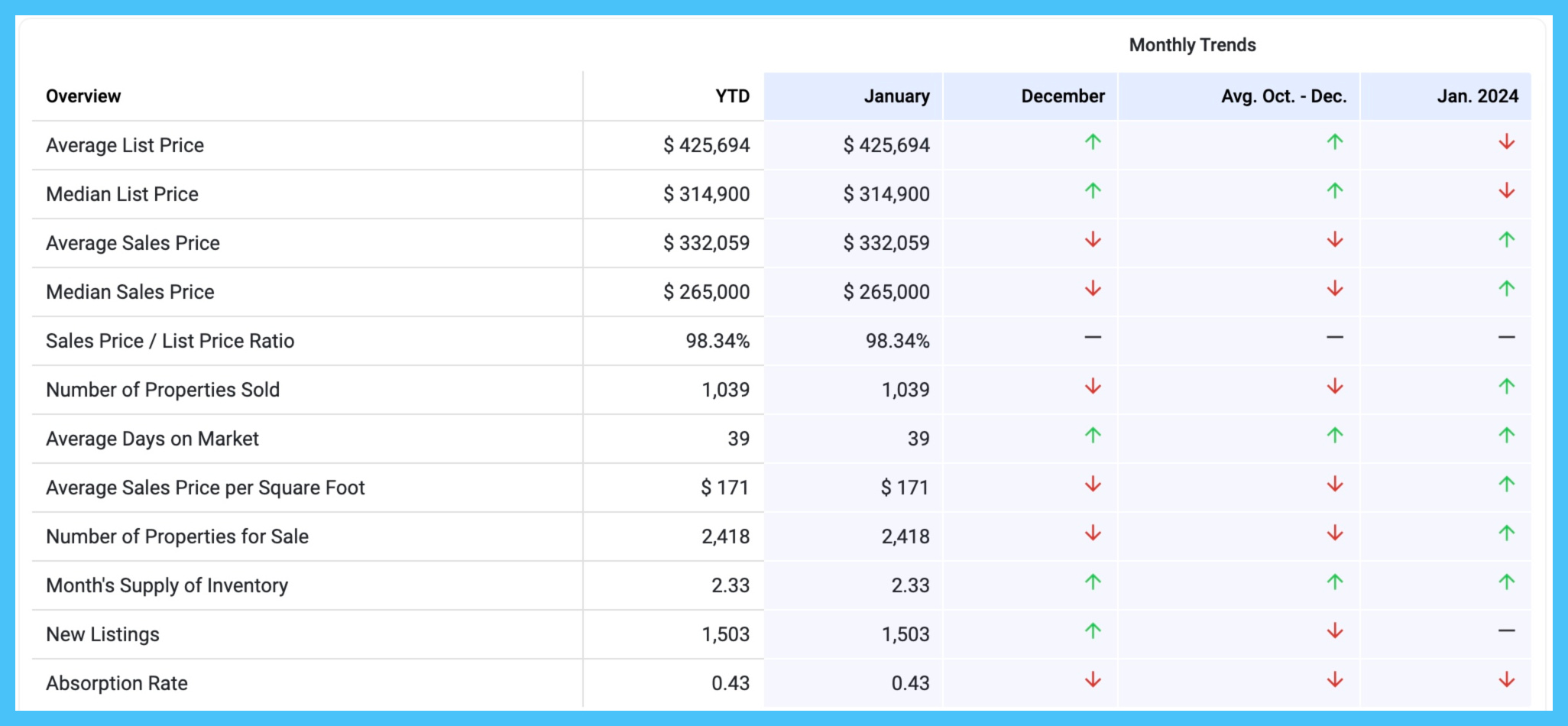Click the red down arrow for Number of Properties Sold in Avg. Oct. - Dec.
This screenshot has height=726, width=1568.
(1334, 387)
